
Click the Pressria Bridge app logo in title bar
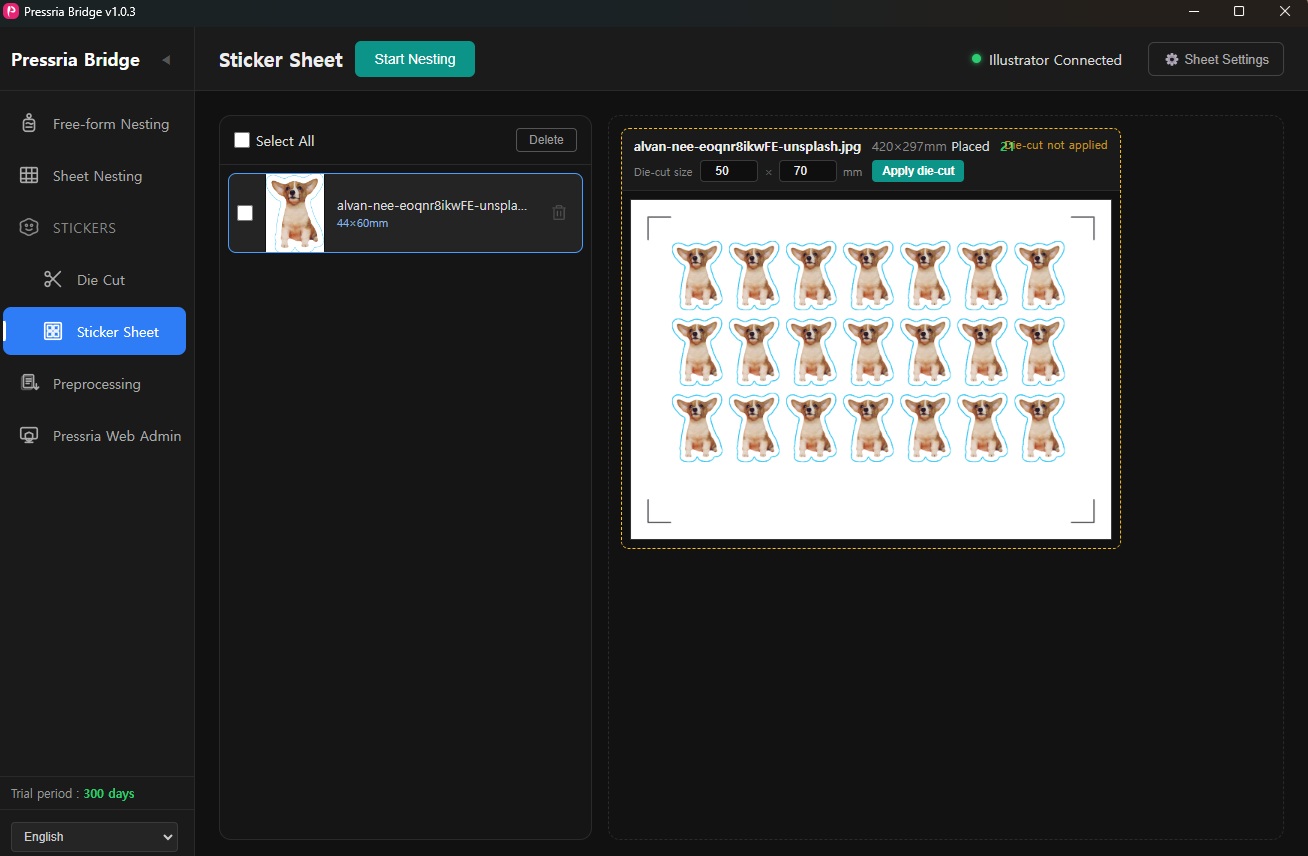(x=11, y=11)
